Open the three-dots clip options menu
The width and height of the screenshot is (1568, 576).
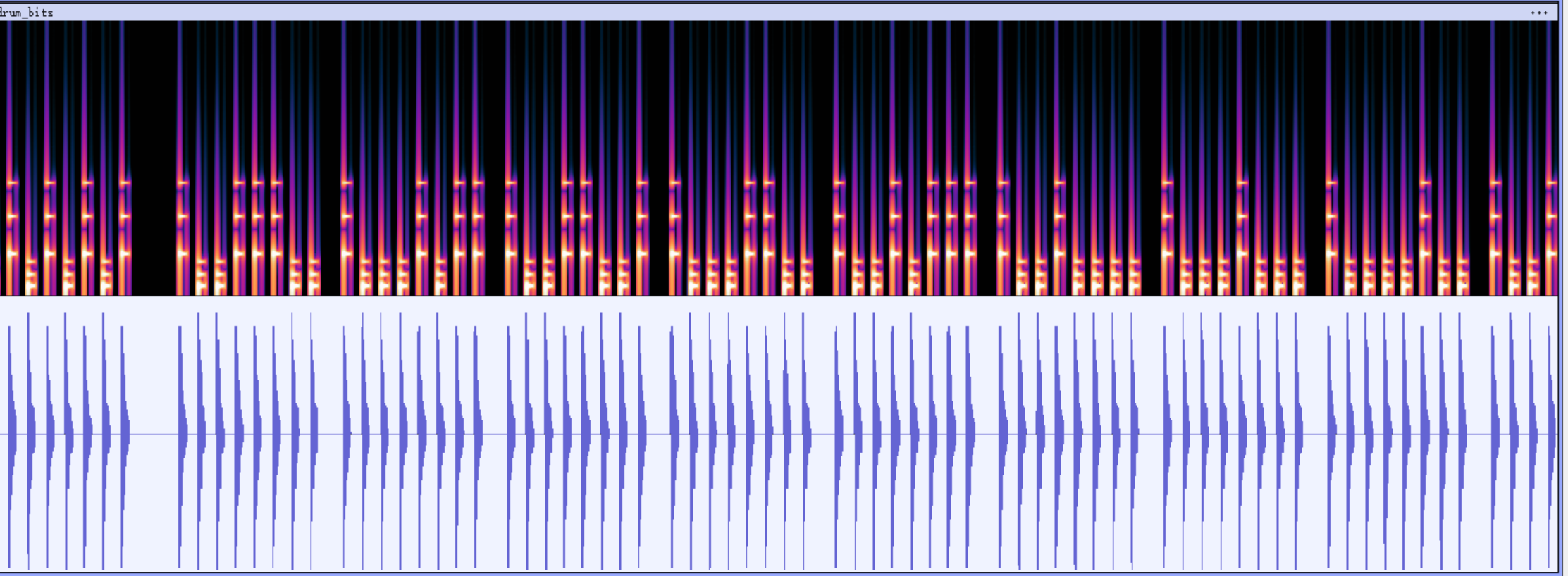point(1538,13)
